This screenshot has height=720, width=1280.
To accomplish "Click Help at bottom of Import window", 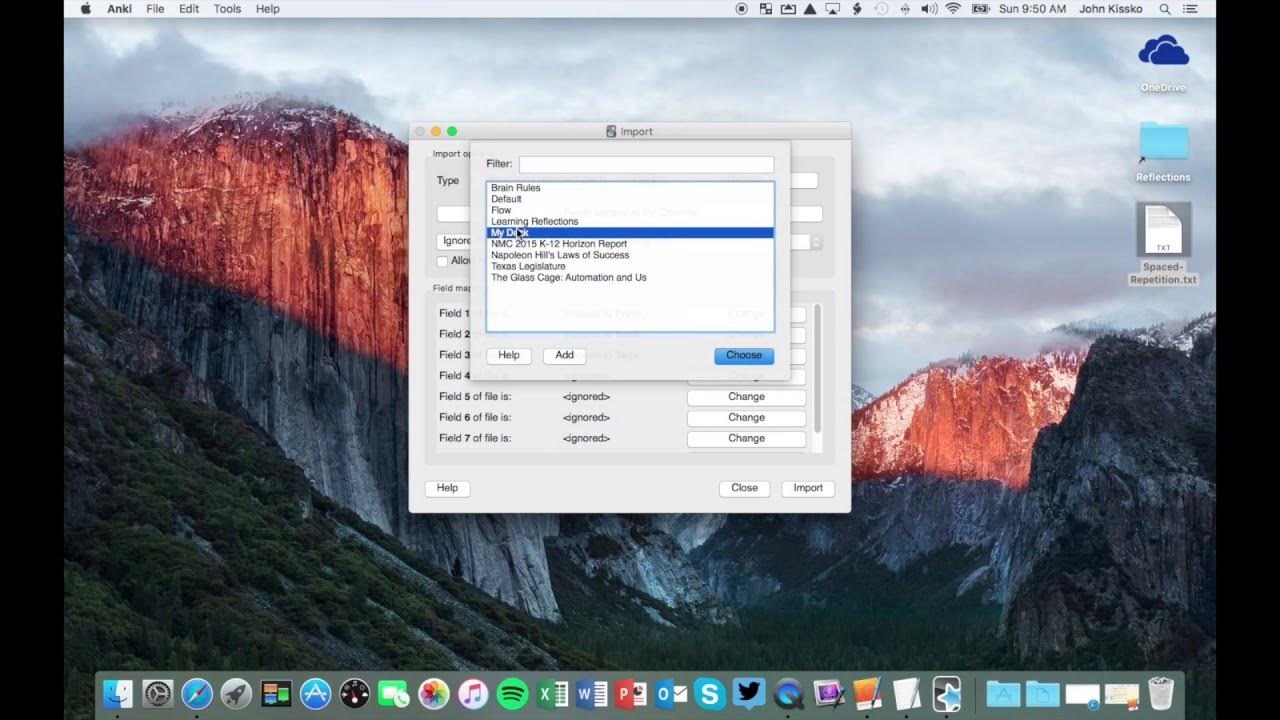I will pyautogui.click(x=447, y=488).
